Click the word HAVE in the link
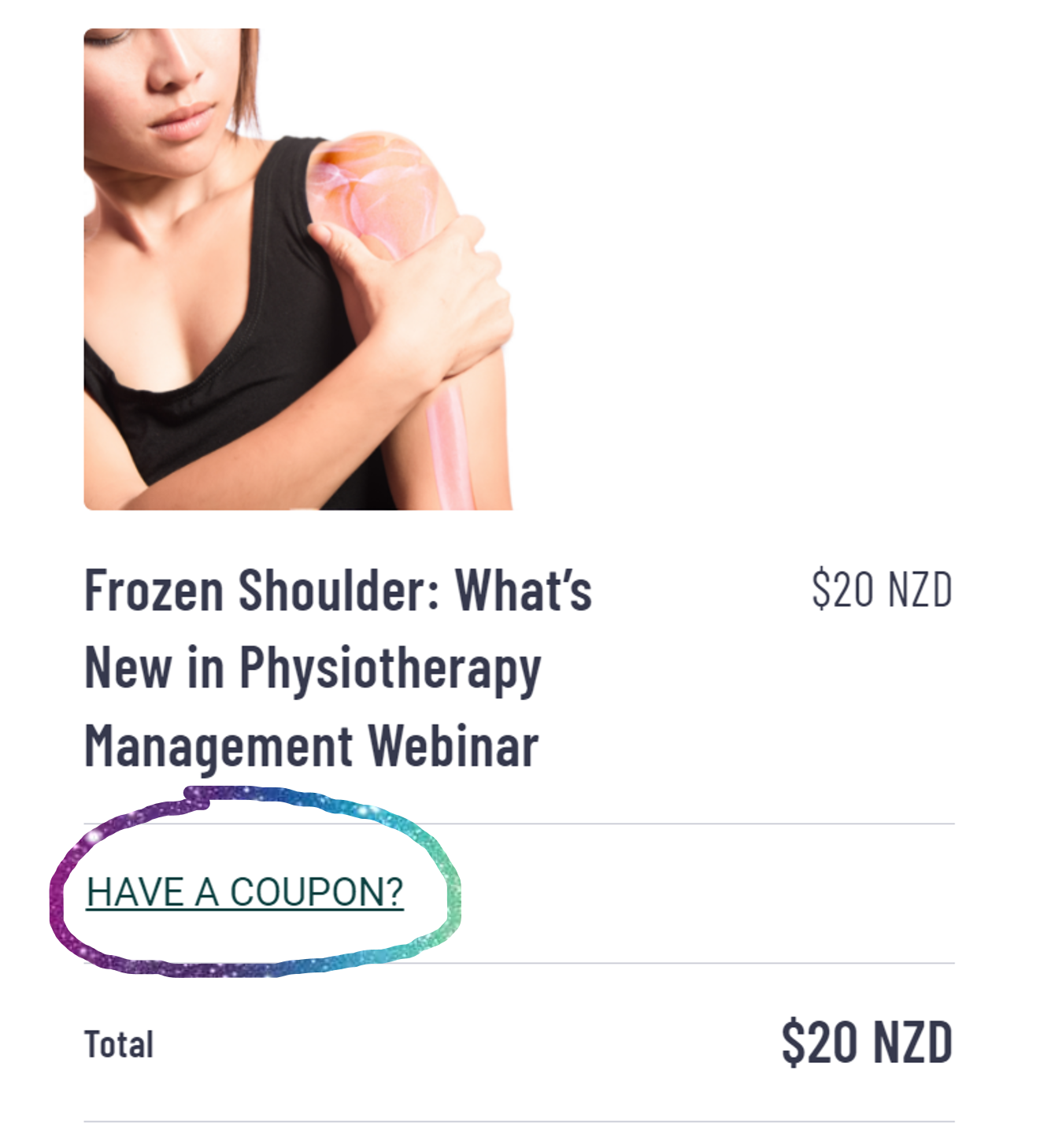 (135, 892)
